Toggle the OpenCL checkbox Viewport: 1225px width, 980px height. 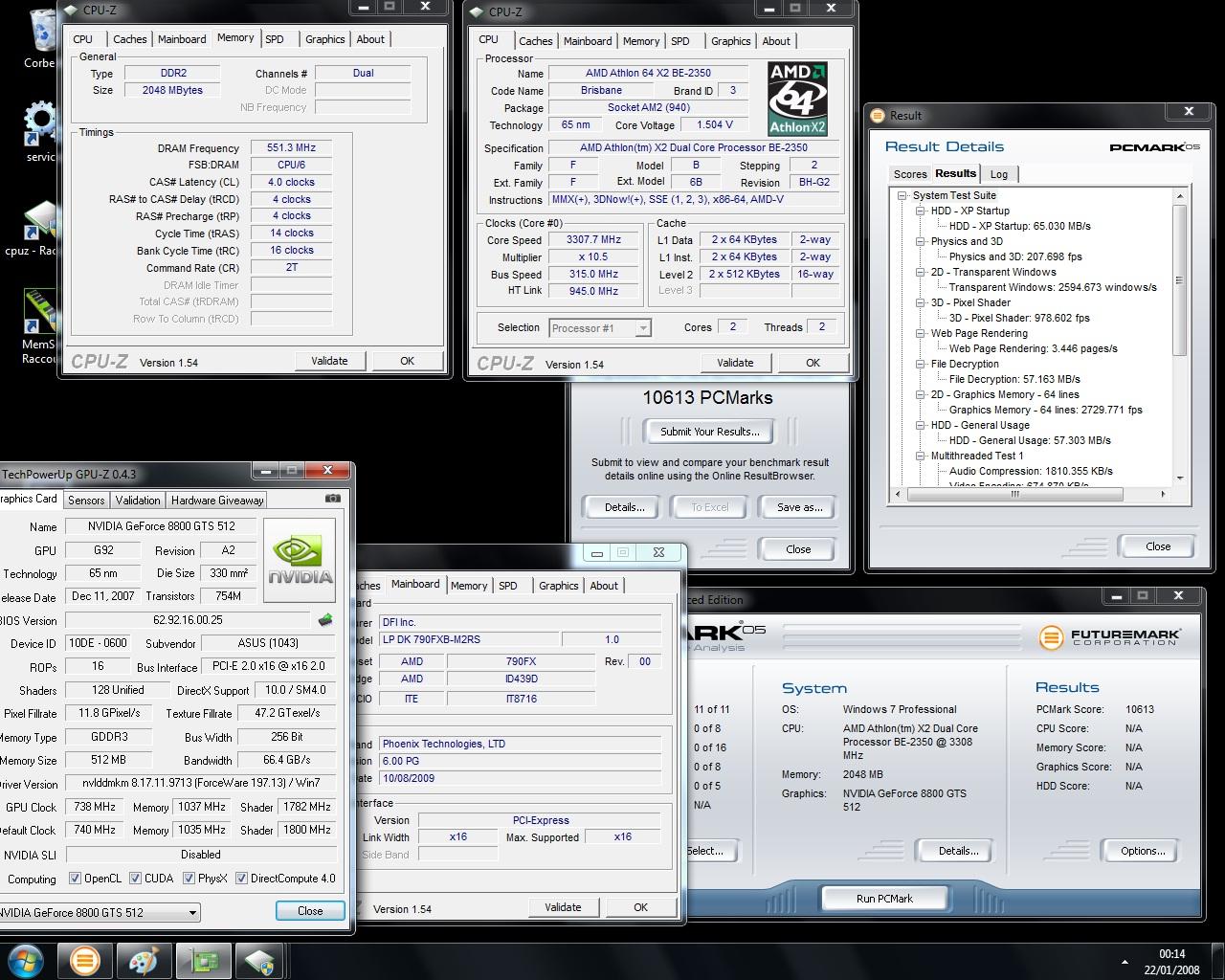tap(76, 878)
